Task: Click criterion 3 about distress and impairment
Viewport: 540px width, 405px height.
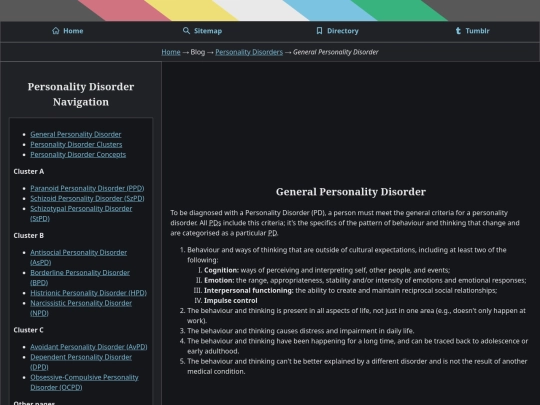Action: click(301, 331)
